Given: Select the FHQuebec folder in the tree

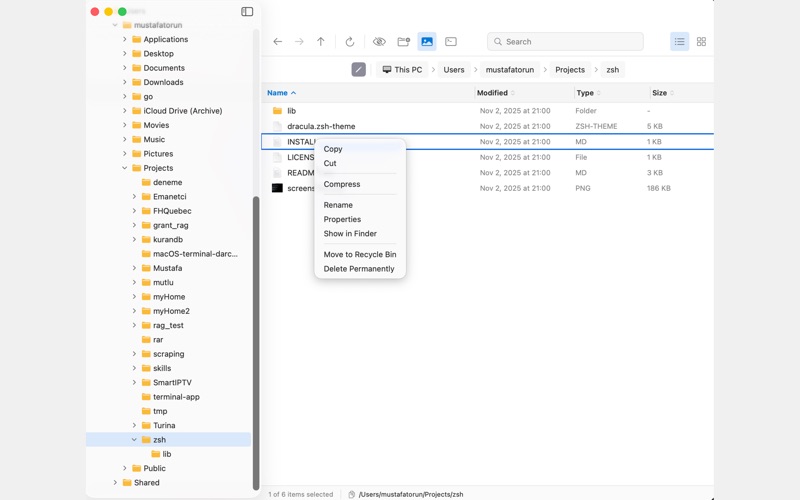Looking at the screenshot, I should pyautogui.click(x=172, y=211).
